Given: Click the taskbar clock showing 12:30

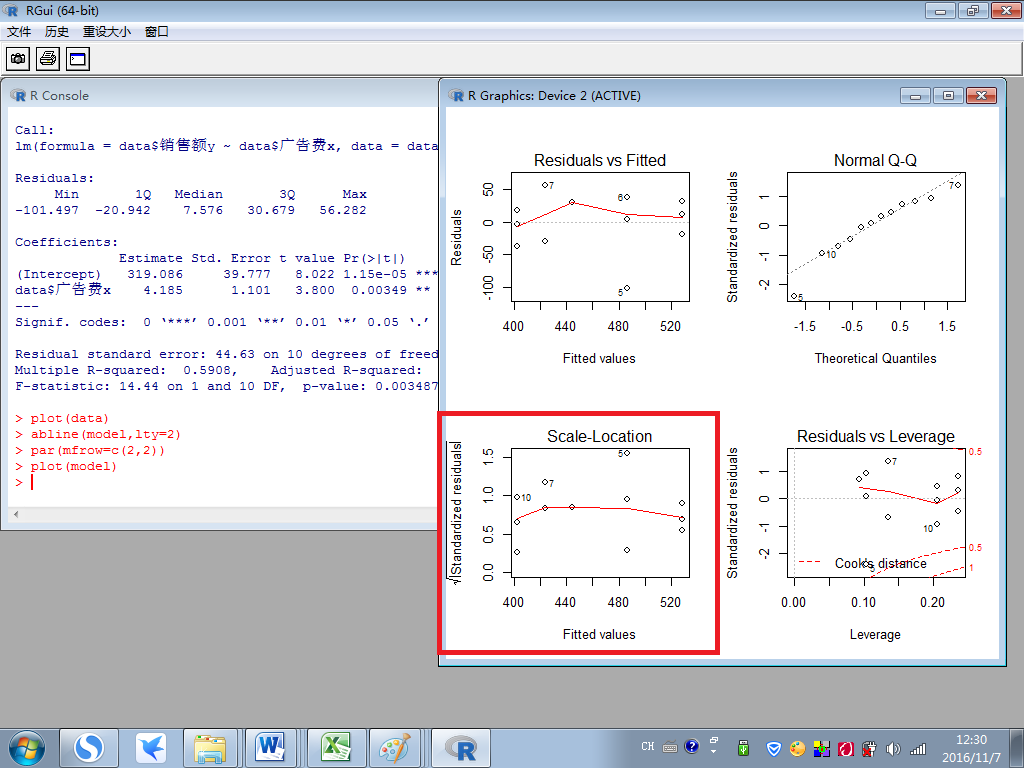Looking at the screenshot, I should tap(971, 748).
